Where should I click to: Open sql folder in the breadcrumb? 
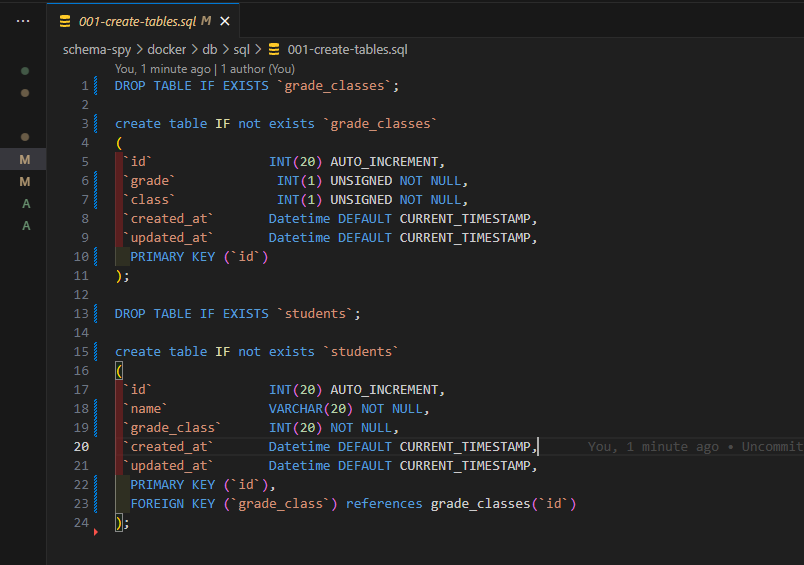pyautogui.click(x=242, y=50)
